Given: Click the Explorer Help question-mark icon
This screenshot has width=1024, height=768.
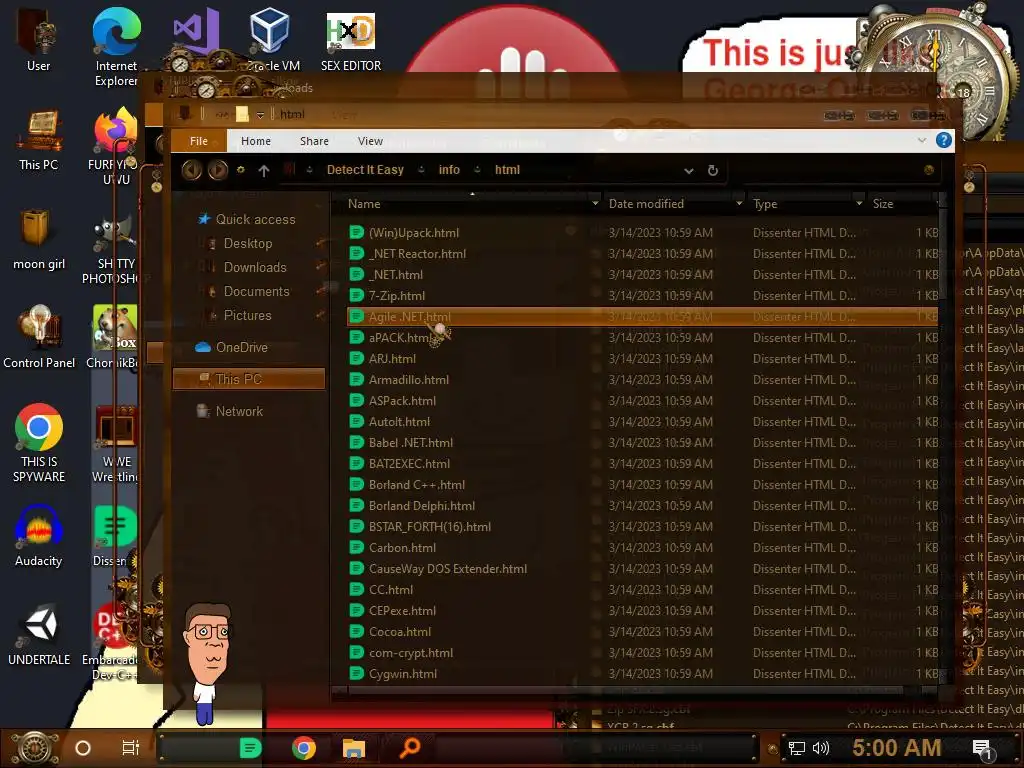Looking at the screenshot, I should 943,140.
